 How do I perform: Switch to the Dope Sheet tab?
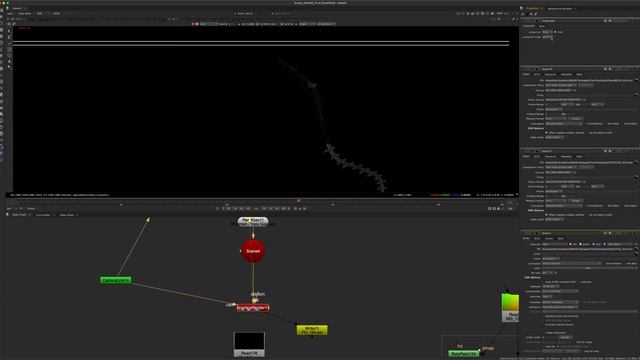click(67, 215)
